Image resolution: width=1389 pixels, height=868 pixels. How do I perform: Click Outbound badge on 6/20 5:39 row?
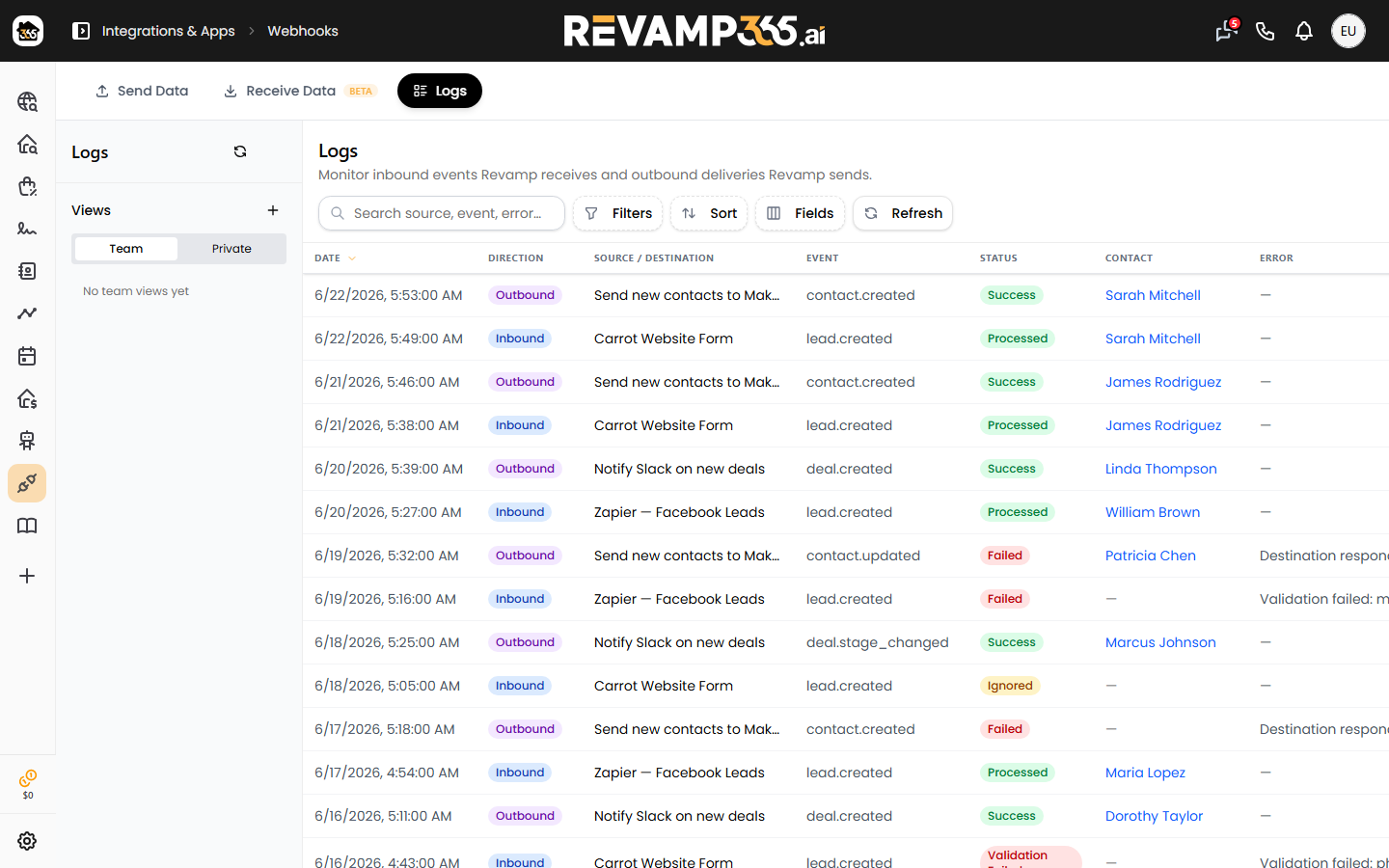coord(525,469)
